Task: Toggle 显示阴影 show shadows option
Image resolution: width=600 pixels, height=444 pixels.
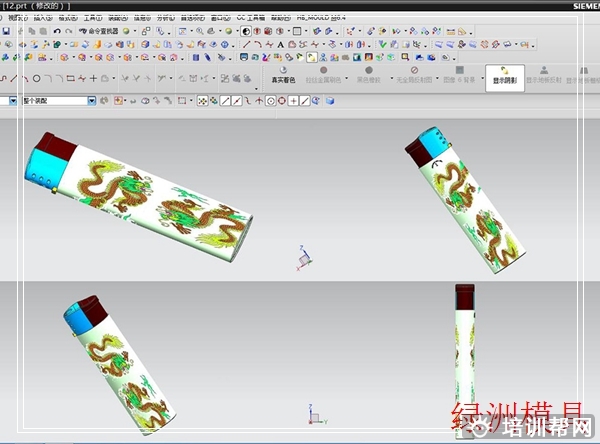Action: [x=505, y=76]
